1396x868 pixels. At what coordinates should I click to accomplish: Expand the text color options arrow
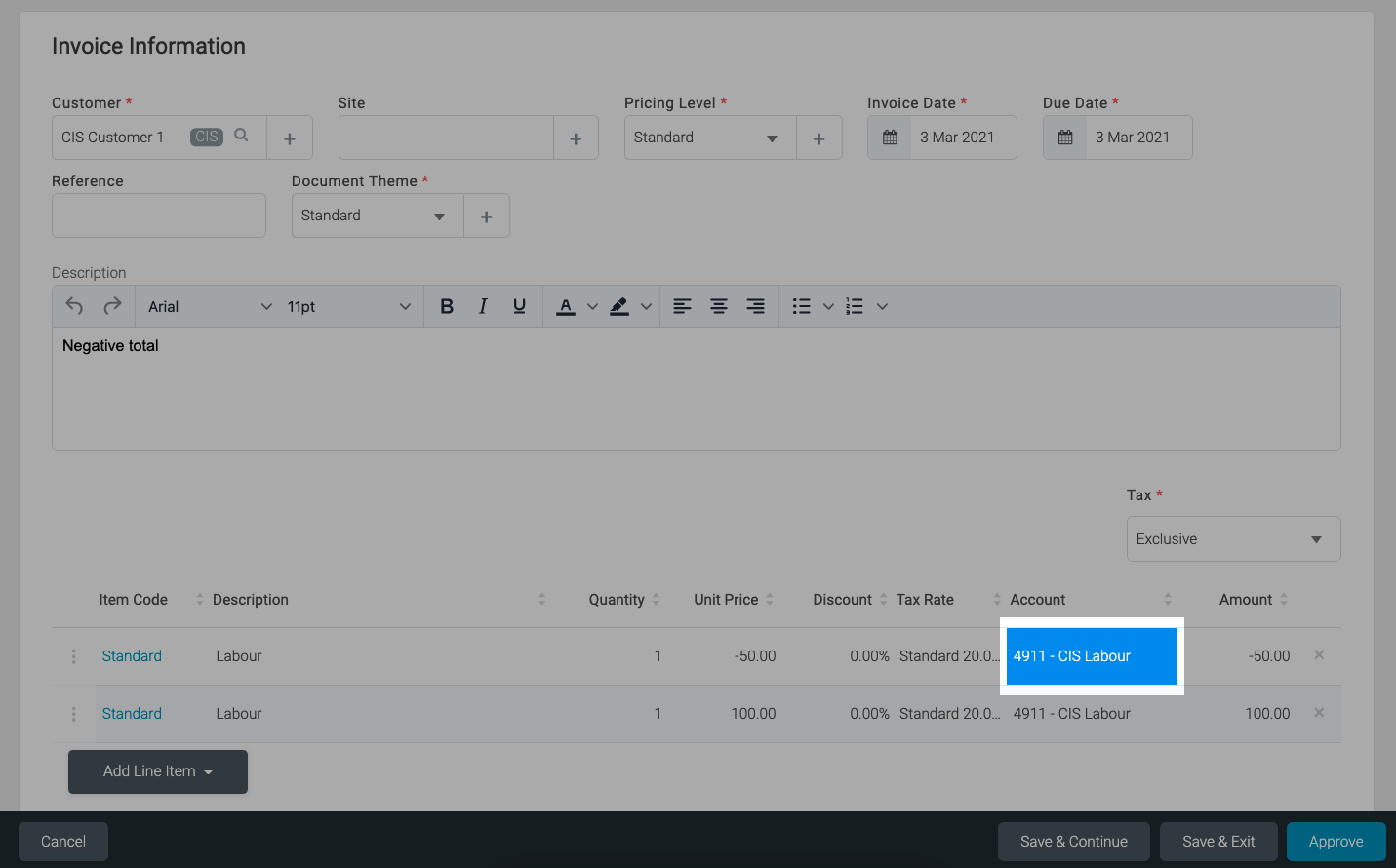tap(592, 306)
